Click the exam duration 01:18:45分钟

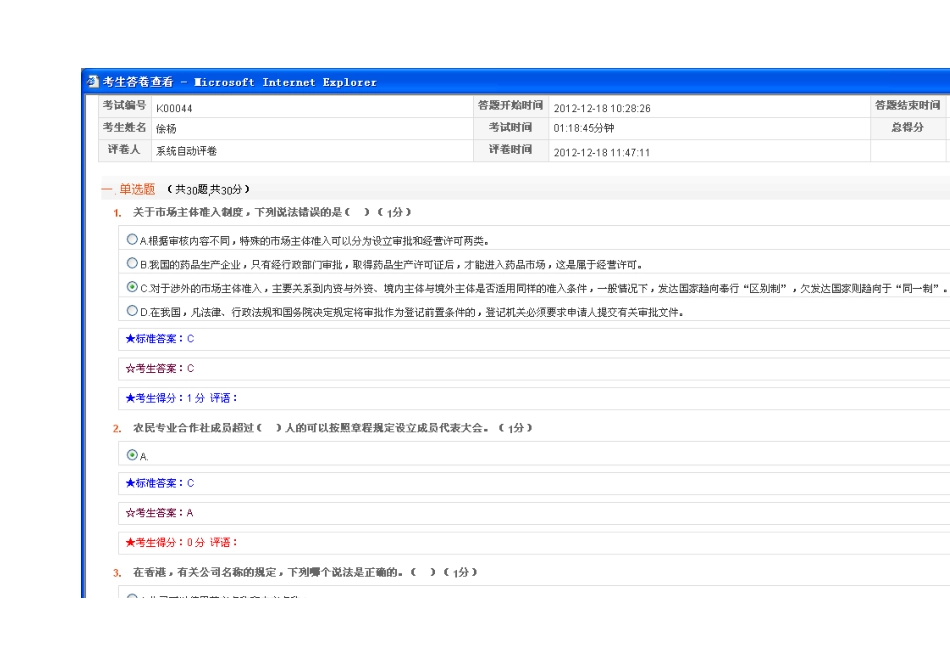[583, 129]
